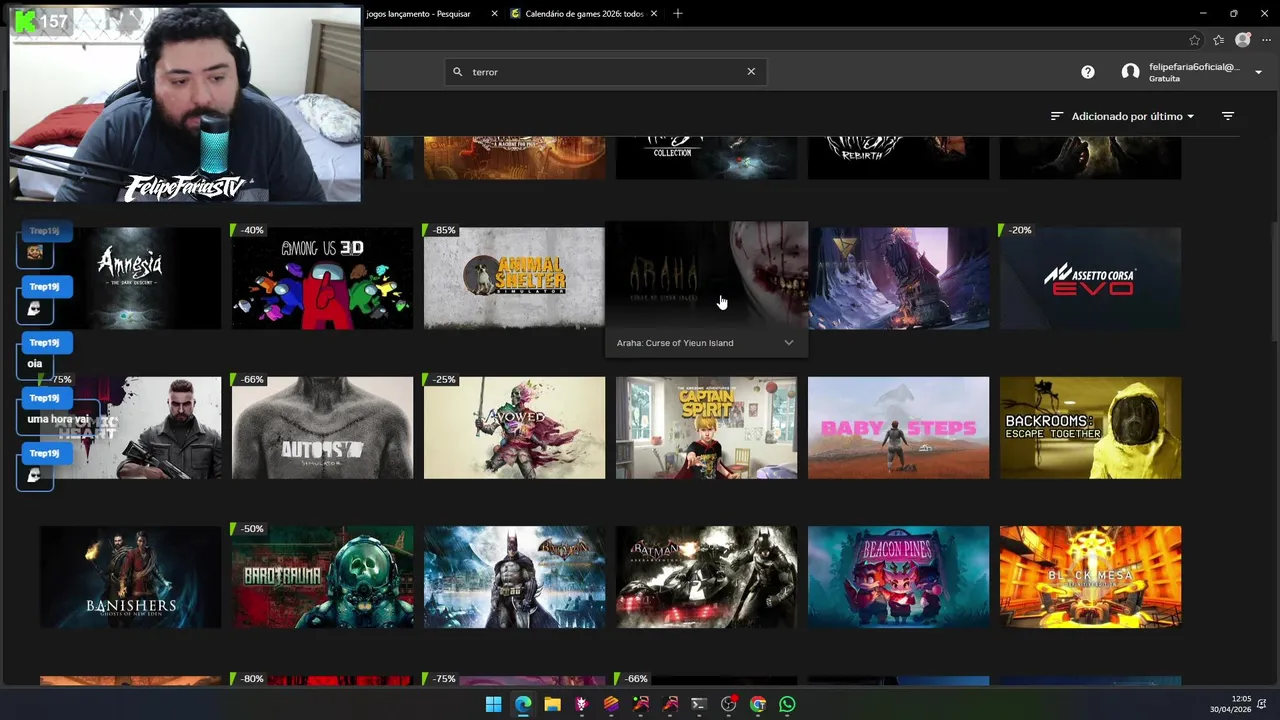The height and width of the screenshot is (720, 1280).
Task: Add this page to browser favorites star
Action: click(1194, 40)
